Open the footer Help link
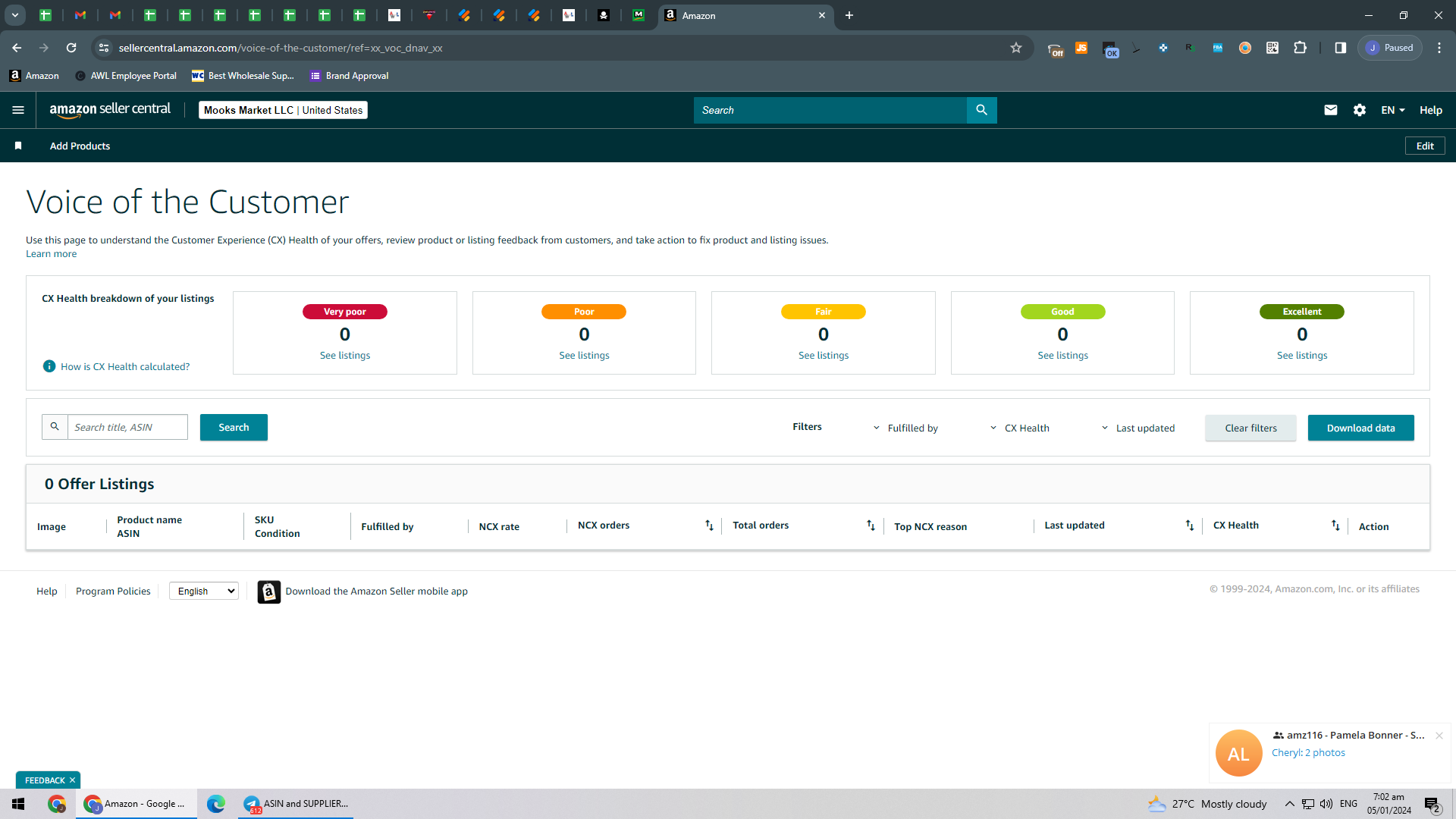Image resolution: width=1456 pixels, height=819 pixels. (x=47, y=591)
